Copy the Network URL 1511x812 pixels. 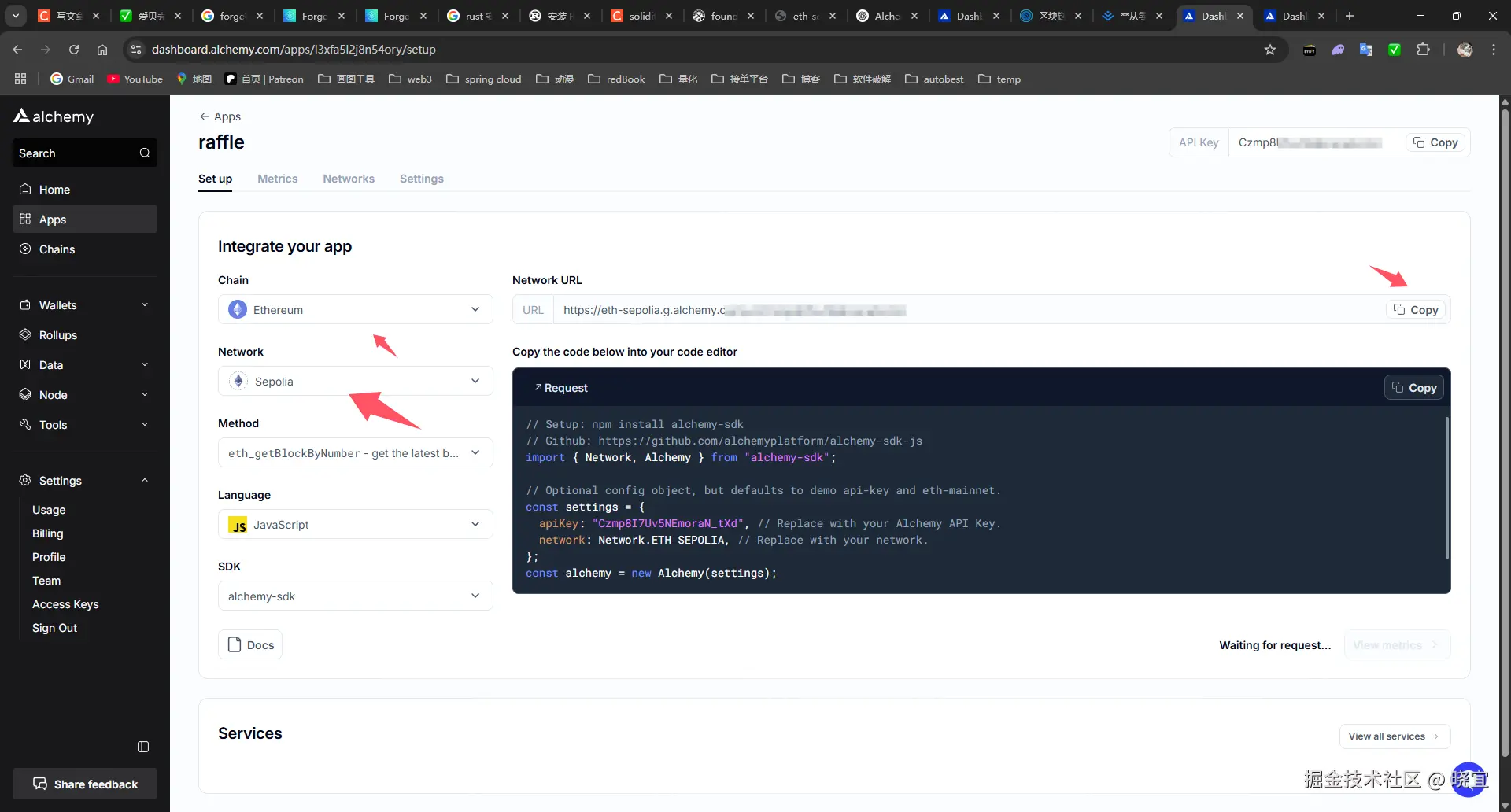[x=1416, y=310]
